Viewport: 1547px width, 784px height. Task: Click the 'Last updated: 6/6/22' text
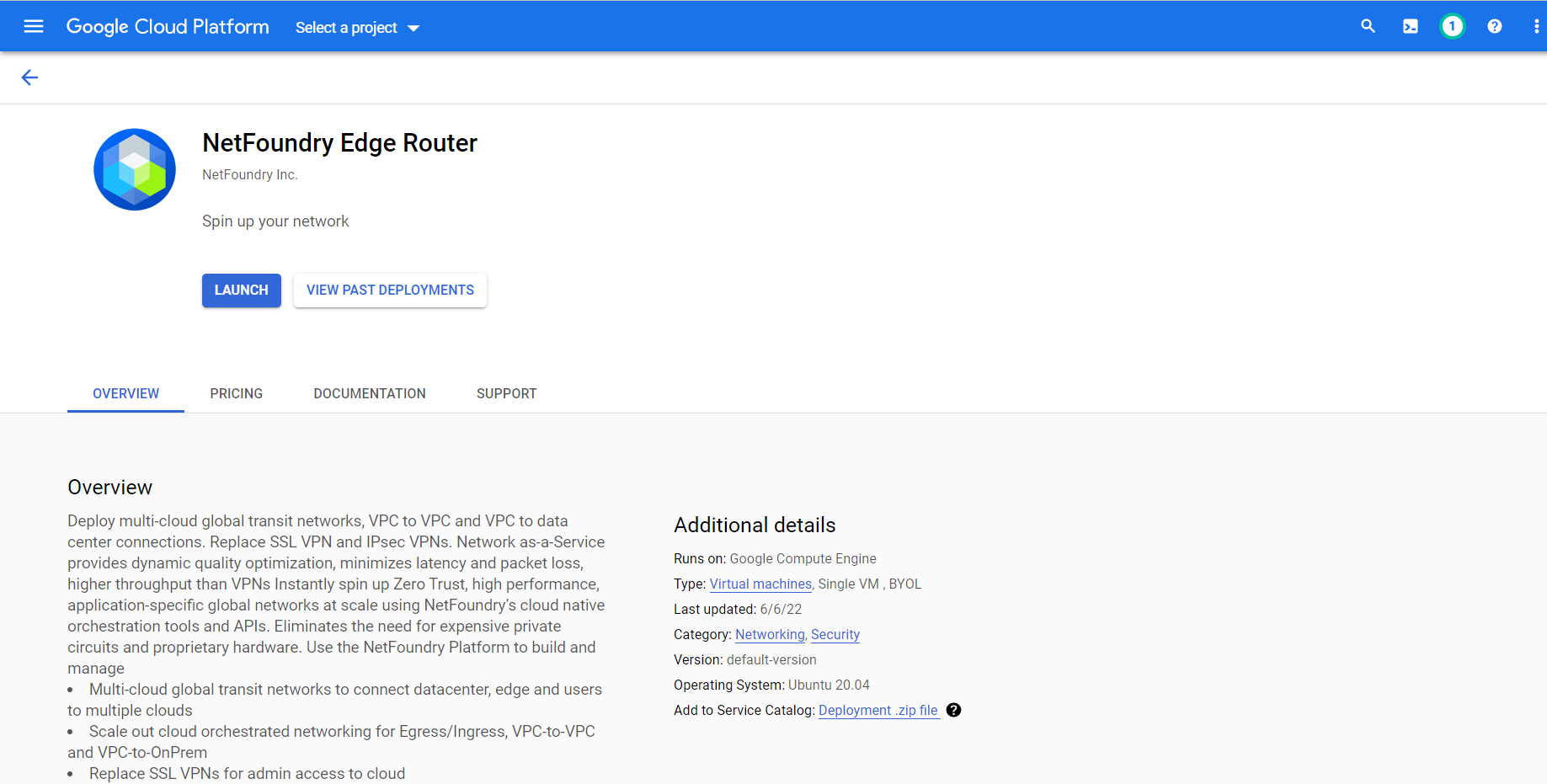(x=738, y=609)
